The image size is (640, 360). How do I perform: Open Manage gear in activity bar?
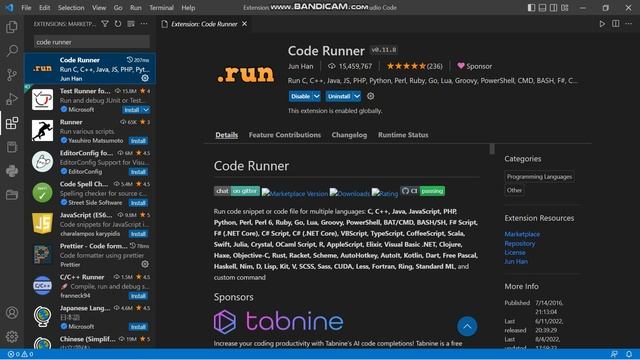pyautogui.click(x=12, y=336)
